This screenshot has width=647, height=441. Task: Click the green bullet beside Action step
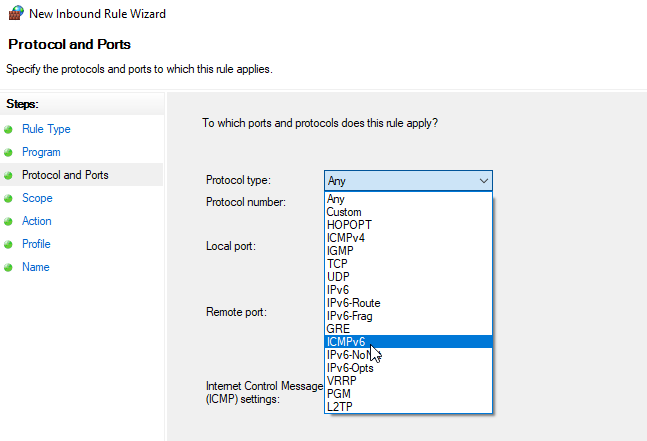tap(9, 222)
